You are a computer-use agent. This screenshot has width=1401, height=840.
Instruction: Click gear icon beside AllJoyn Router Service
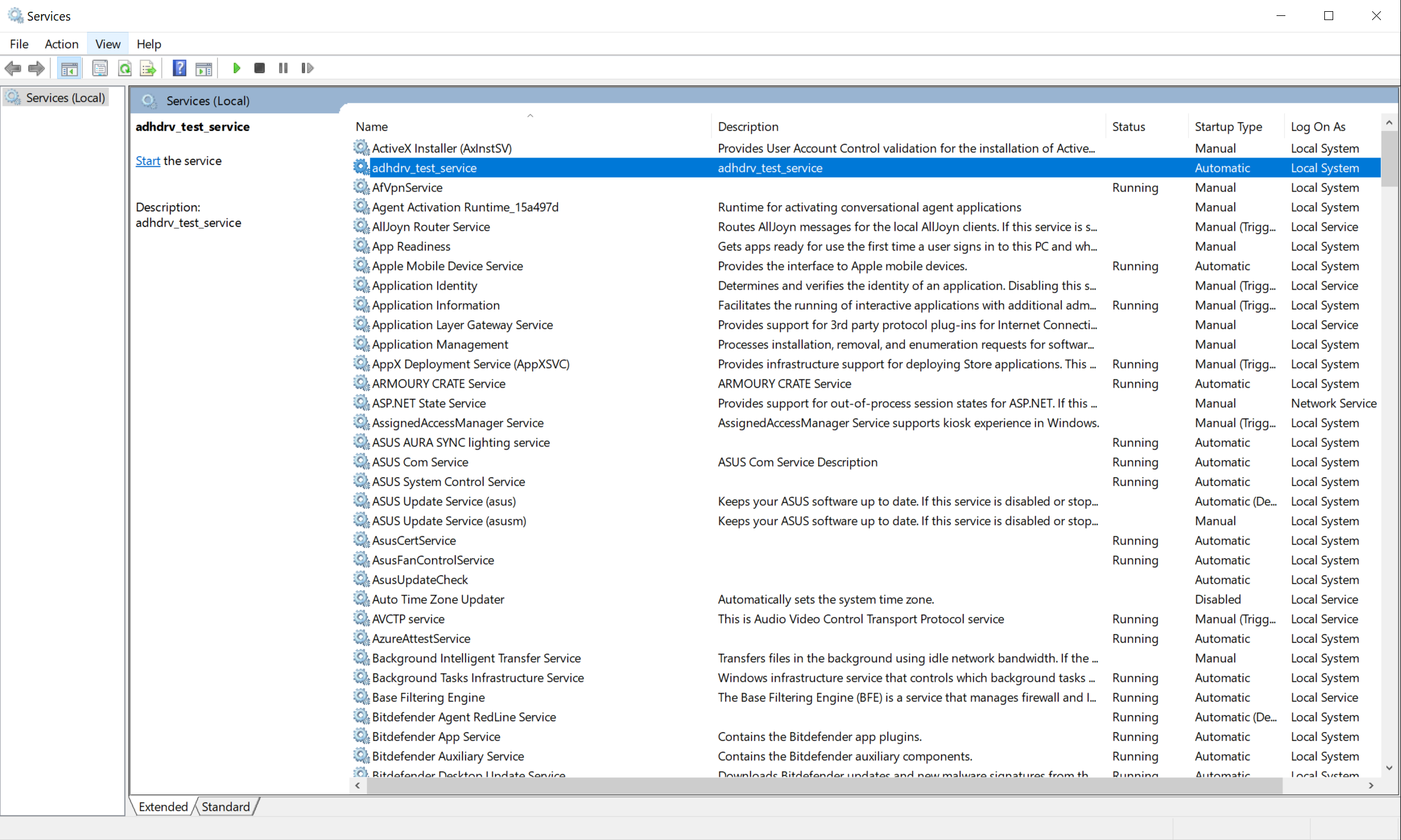point(362,226)
